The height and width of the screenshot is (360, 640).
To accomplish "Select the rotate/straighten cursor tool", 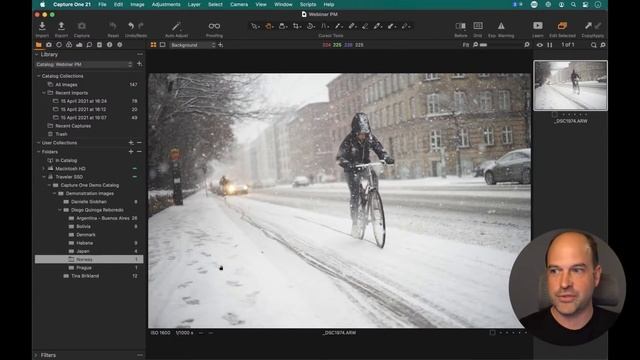I will [311, 26].
